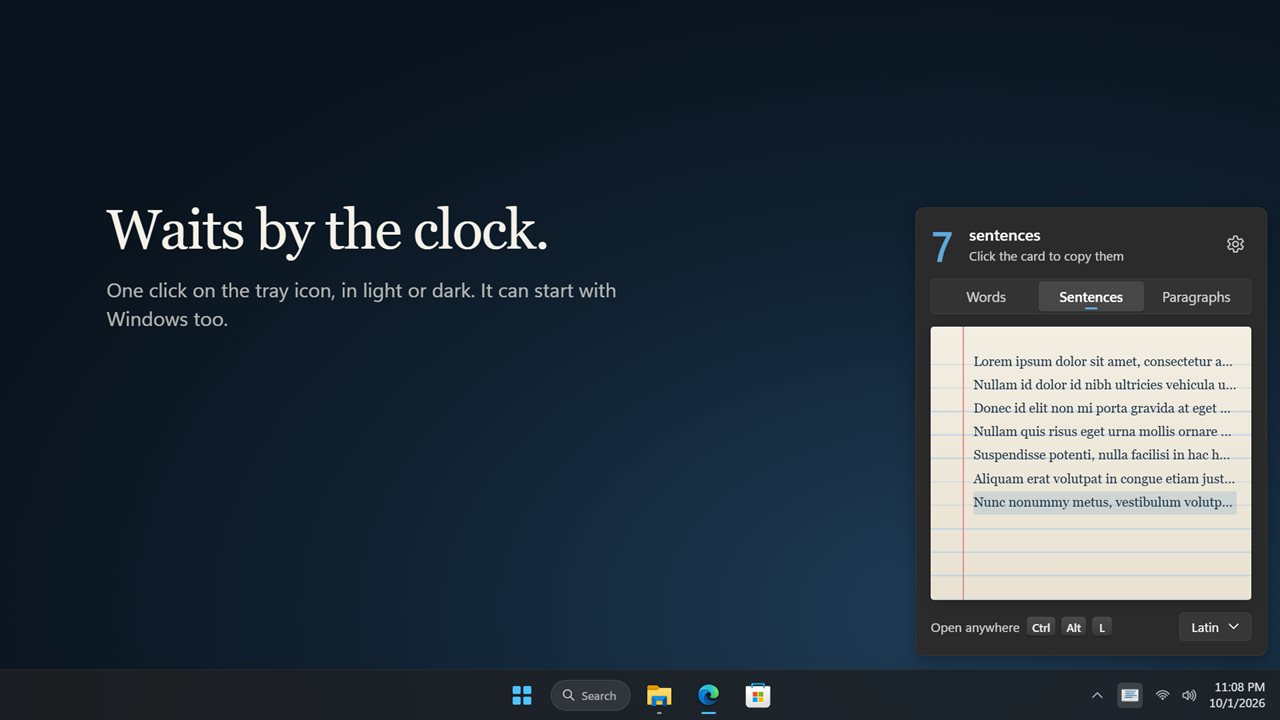This screenshot has width=1280, height=720.
Task: Click the volume speaker tray icon
Action: click(x=1189, y=695)
